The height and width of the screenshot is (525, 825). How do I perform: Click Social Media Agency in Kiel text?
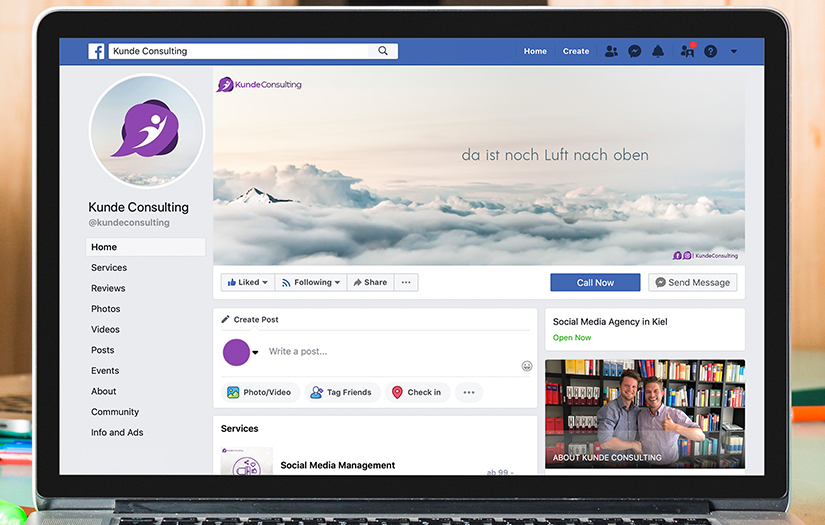tap(610, 321)
